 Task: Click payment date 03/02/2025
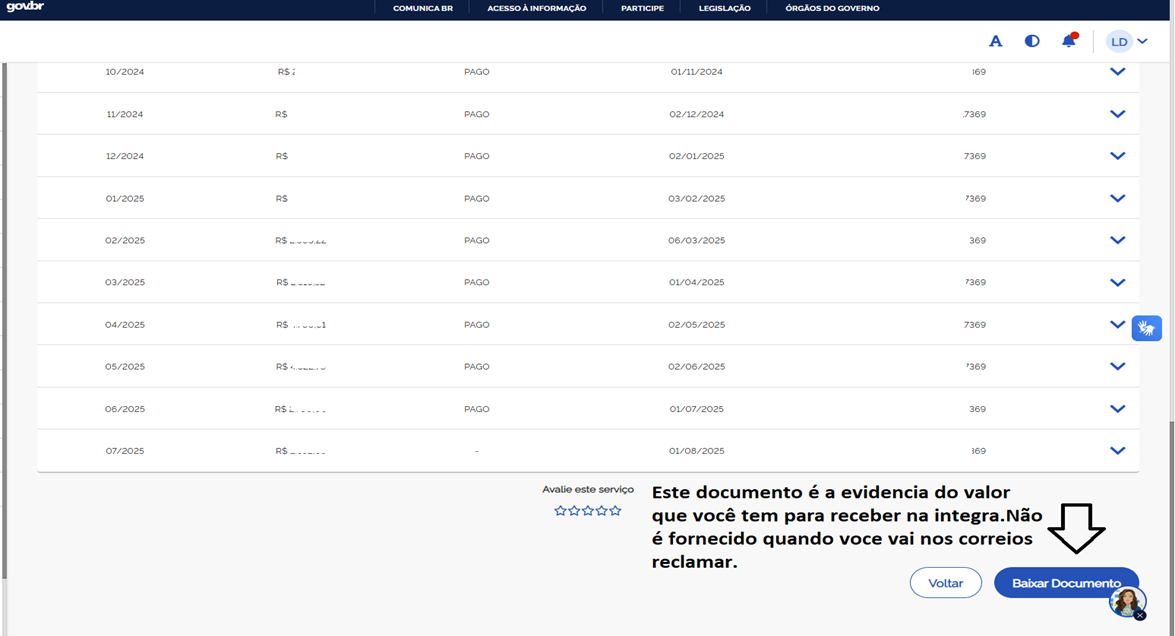(696, 199)
